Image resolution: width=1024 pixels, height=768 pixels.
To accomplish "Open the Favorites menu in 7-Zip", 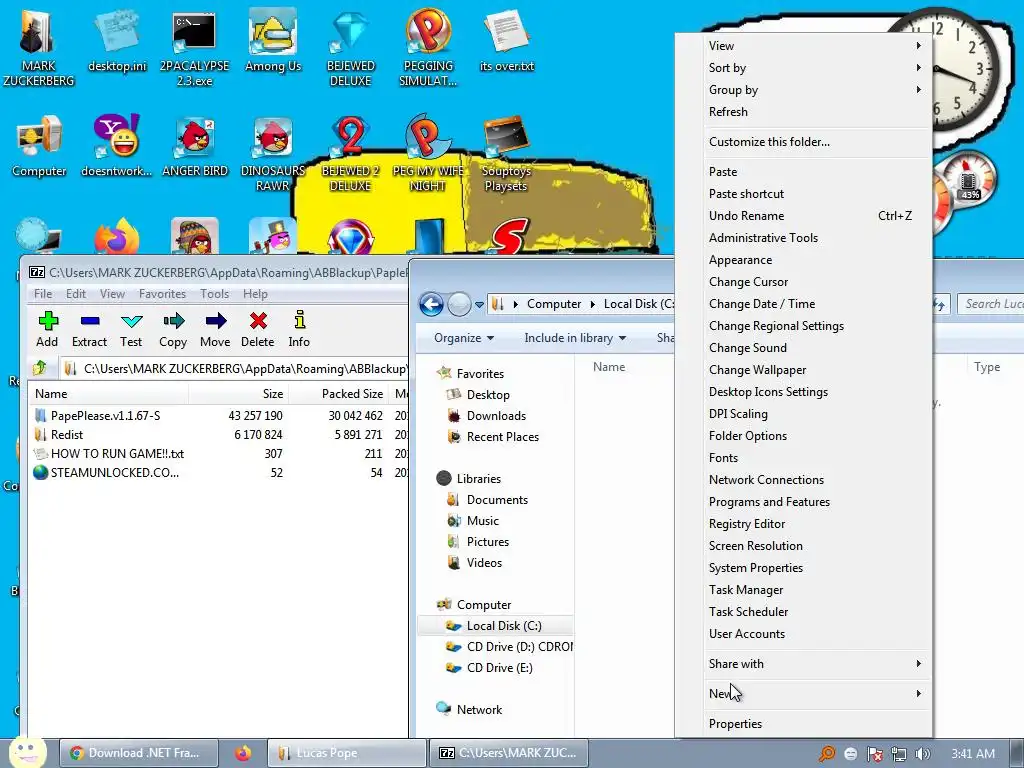I will tap(163, 294).
